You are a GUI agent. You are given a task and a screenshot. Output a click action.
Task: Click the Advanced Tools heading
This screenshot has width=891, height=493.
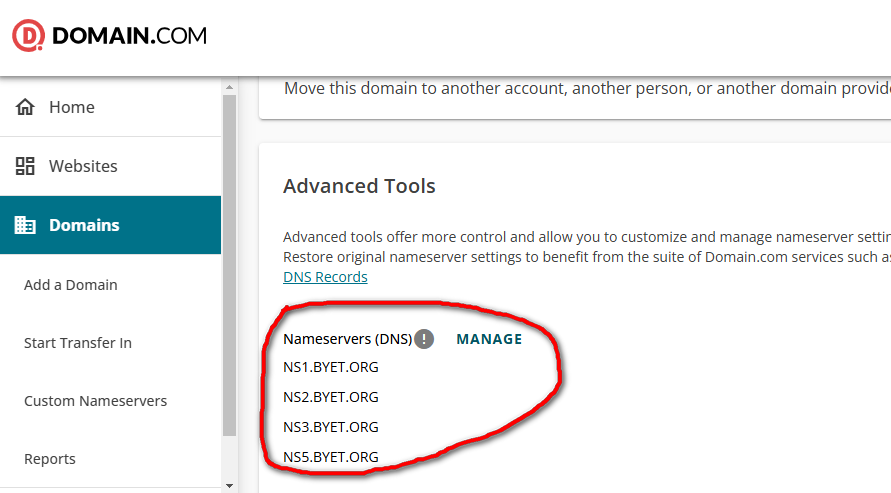click(x=359, y=186)
